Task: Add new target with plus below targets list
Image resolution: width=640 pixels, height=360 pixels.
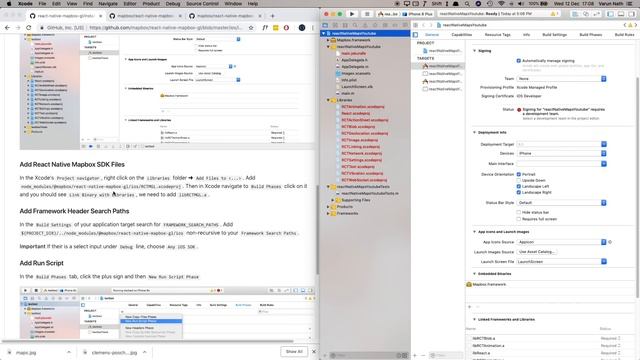Action: tap(415, 356)
